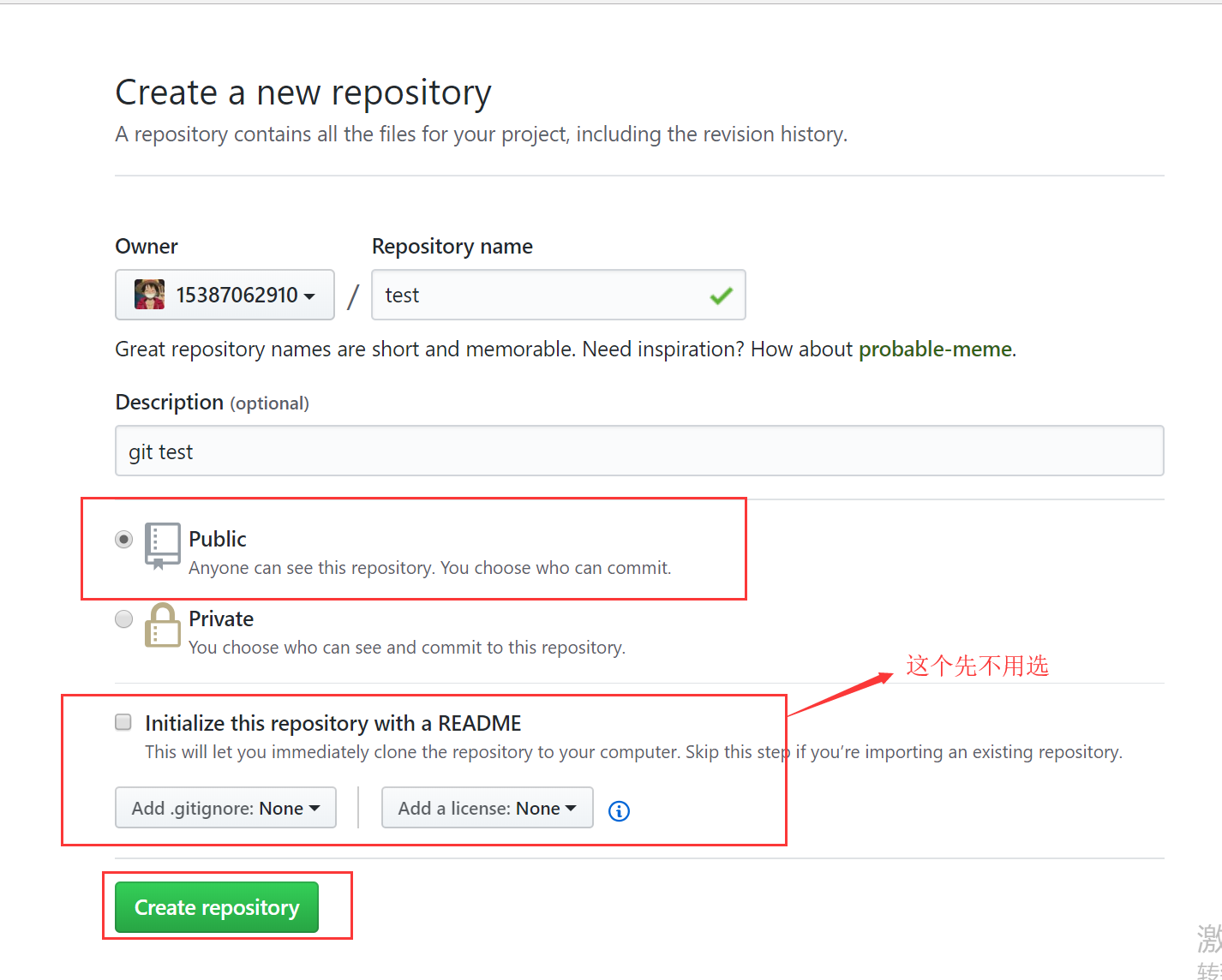Click the owner avatar image
Image resolution: width=1222 pixels, height=980 pixels.
[x=150, y=295]
